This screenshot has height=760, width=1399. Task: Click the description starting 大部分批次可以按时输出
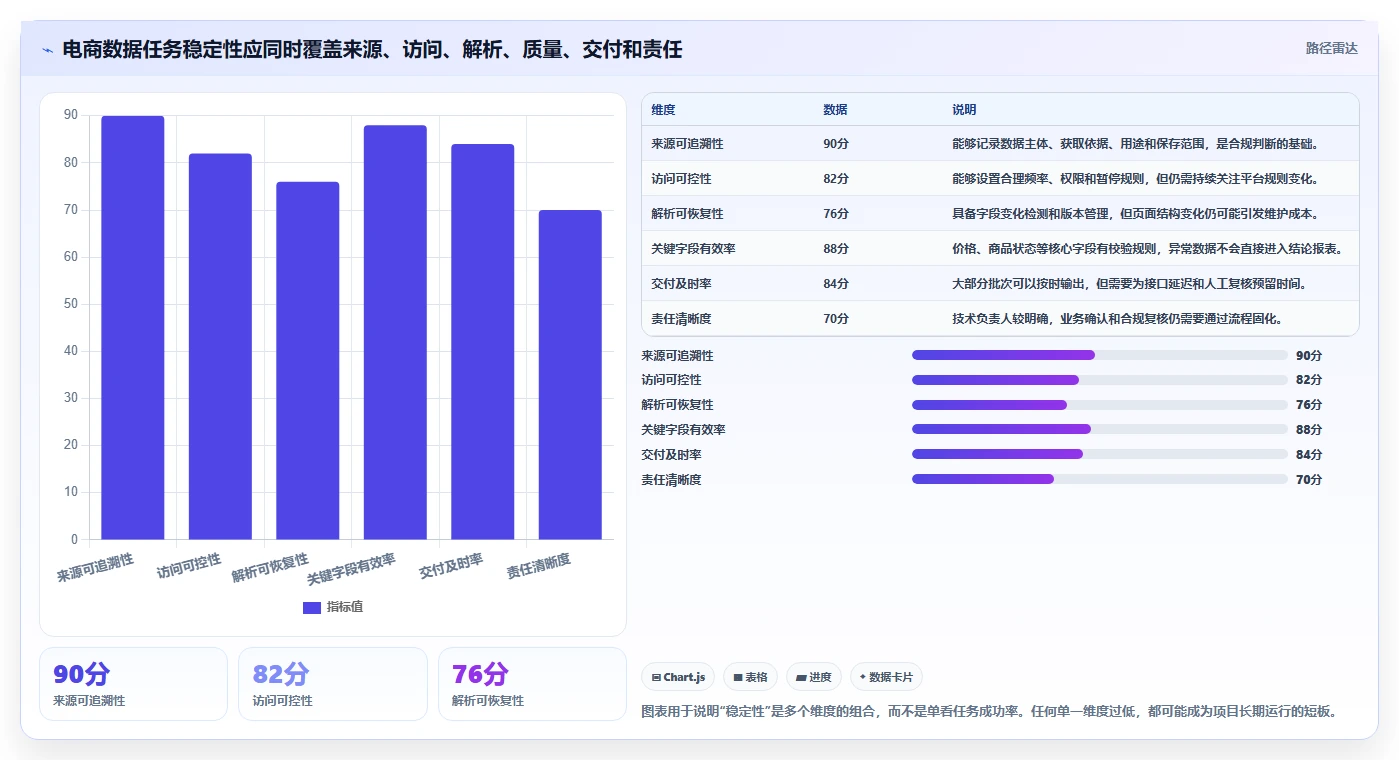pos(1129,284)
